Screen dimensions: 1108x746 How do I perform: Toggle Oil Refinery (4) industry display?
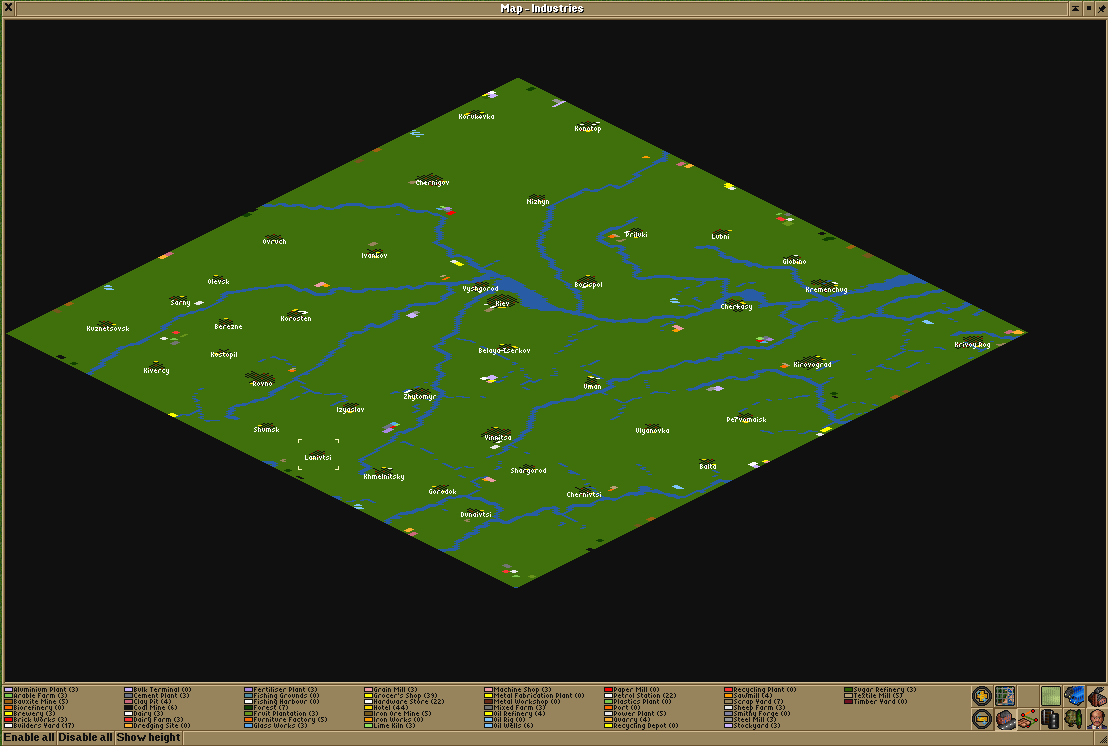pos(515,714)
